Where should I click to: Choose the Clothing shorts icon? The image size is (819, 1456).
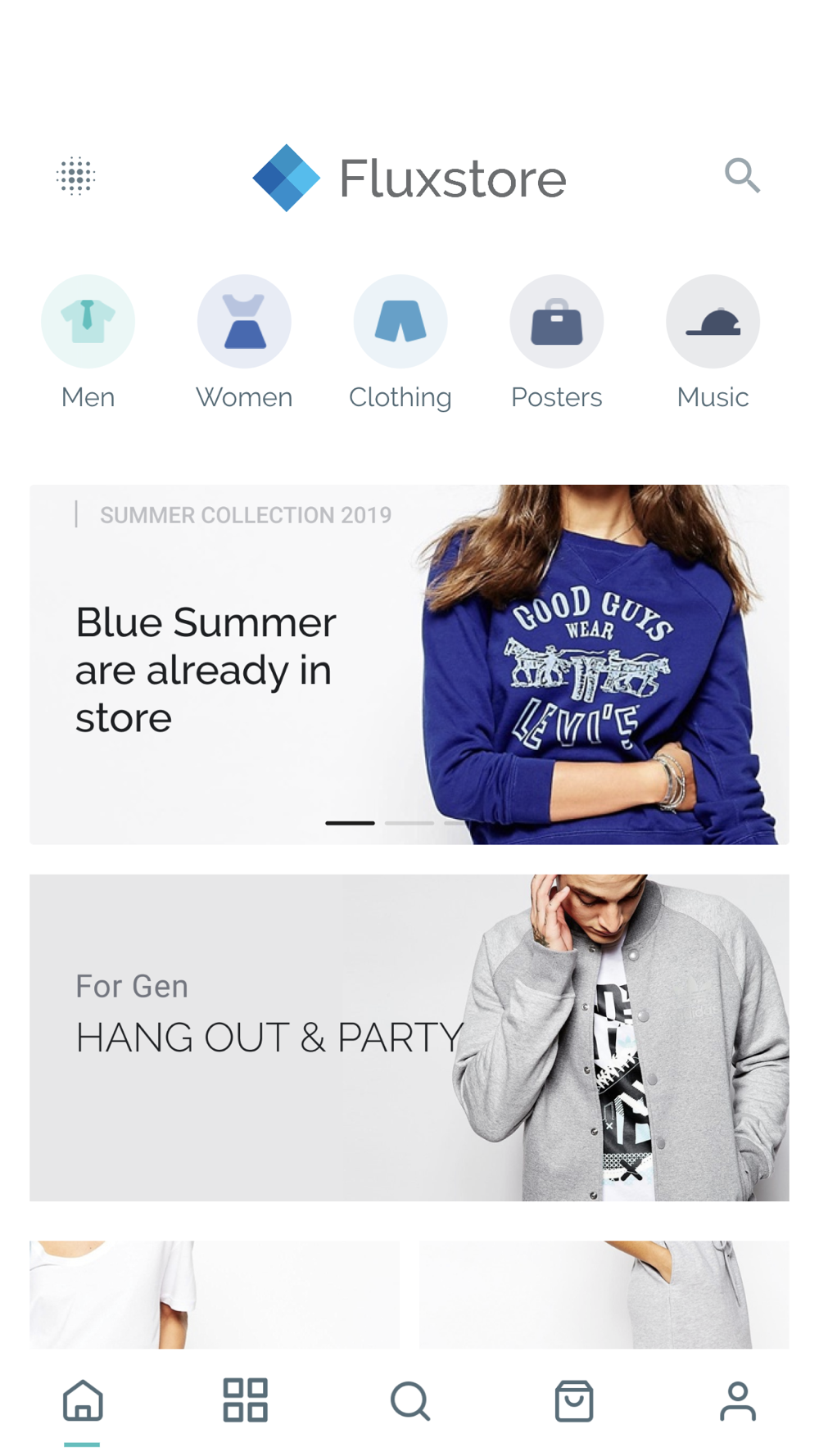click(400, 321)
